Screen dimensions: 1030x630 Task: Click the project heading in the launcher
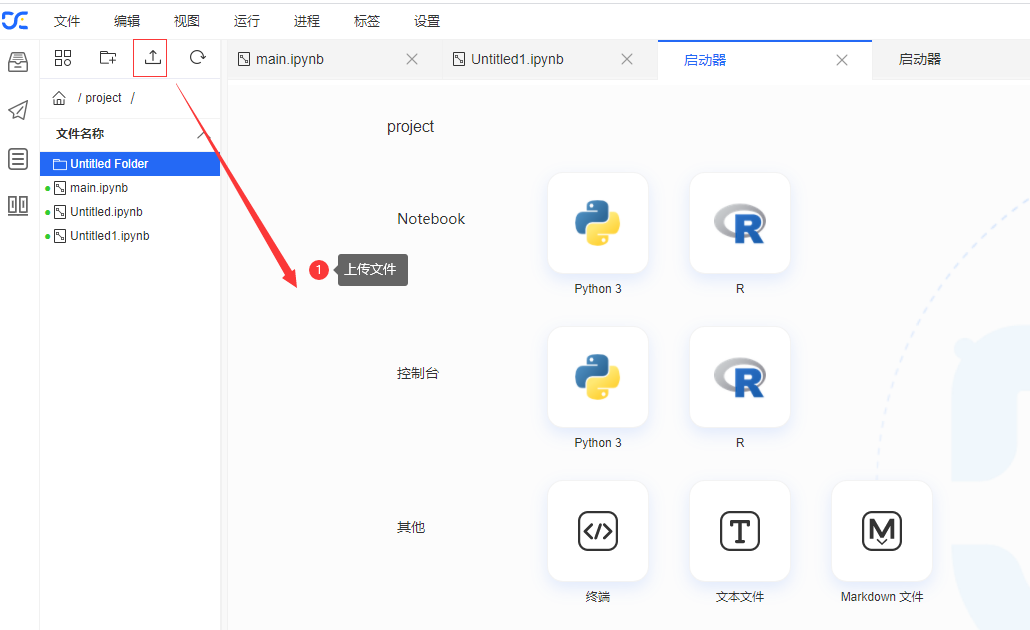(x=411, y=126)
